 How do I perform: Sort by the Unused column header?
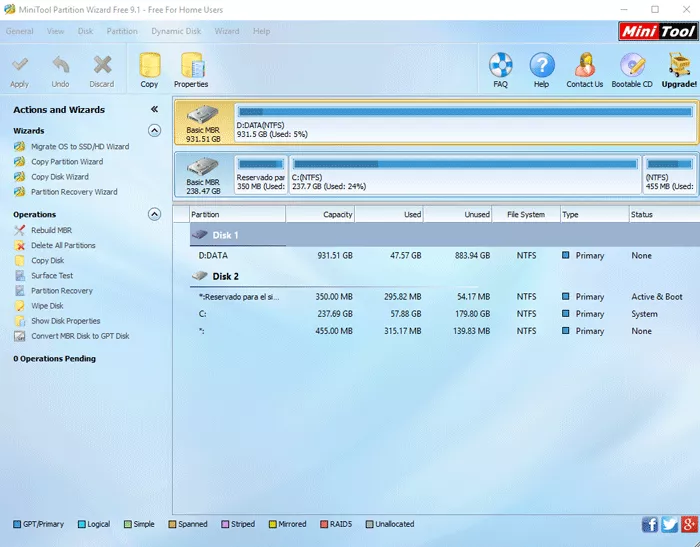pyautogui.click(x=458, y=215)
